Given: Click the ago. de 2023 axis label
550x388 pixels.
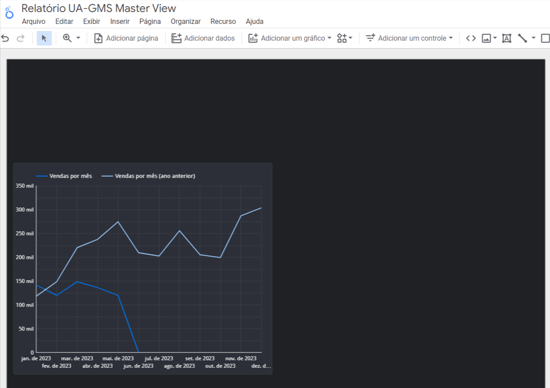Looking at the screenshot, I should click(x=180, y=366).
